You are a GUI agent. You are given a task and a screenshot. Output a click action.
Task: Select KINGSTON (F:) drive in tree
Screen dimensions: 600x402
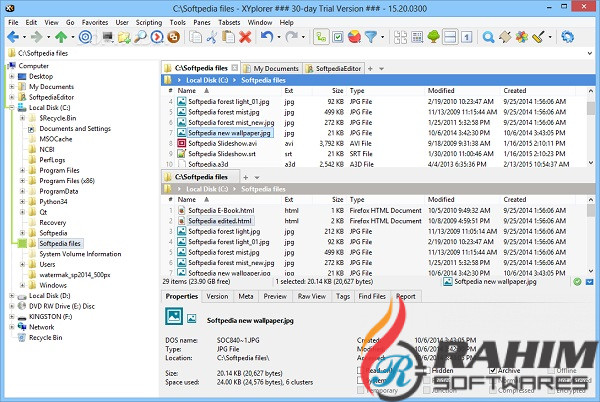click(51, 317)
